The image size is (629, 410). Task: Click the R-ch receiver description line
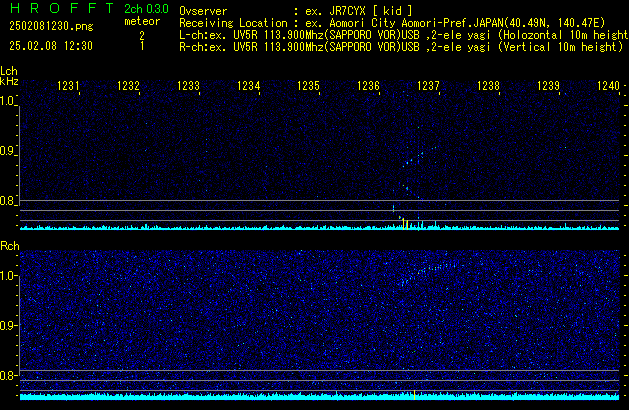401,47
